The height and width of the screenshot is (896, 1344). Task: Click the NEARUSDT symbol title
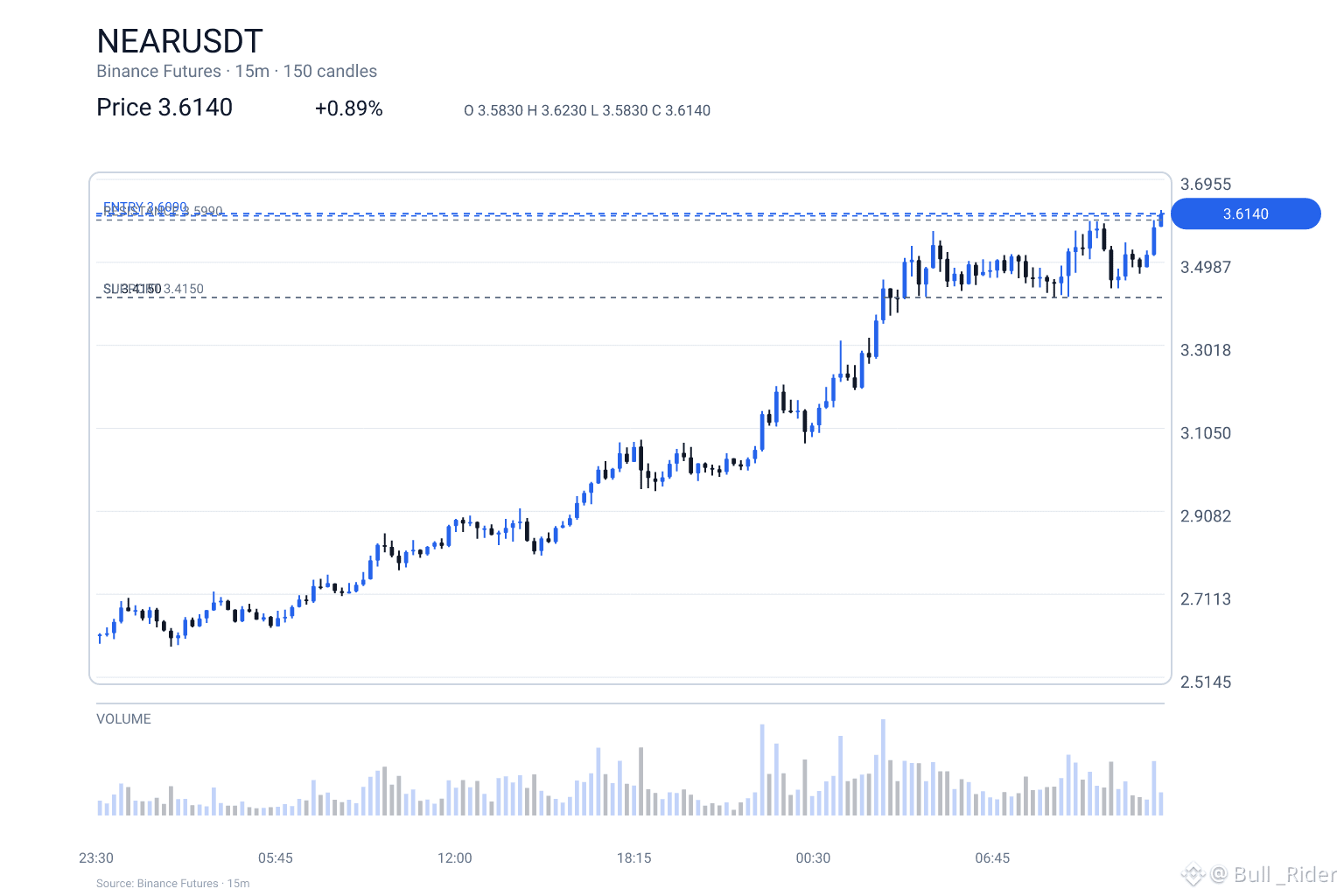click(x=179, y=41)
